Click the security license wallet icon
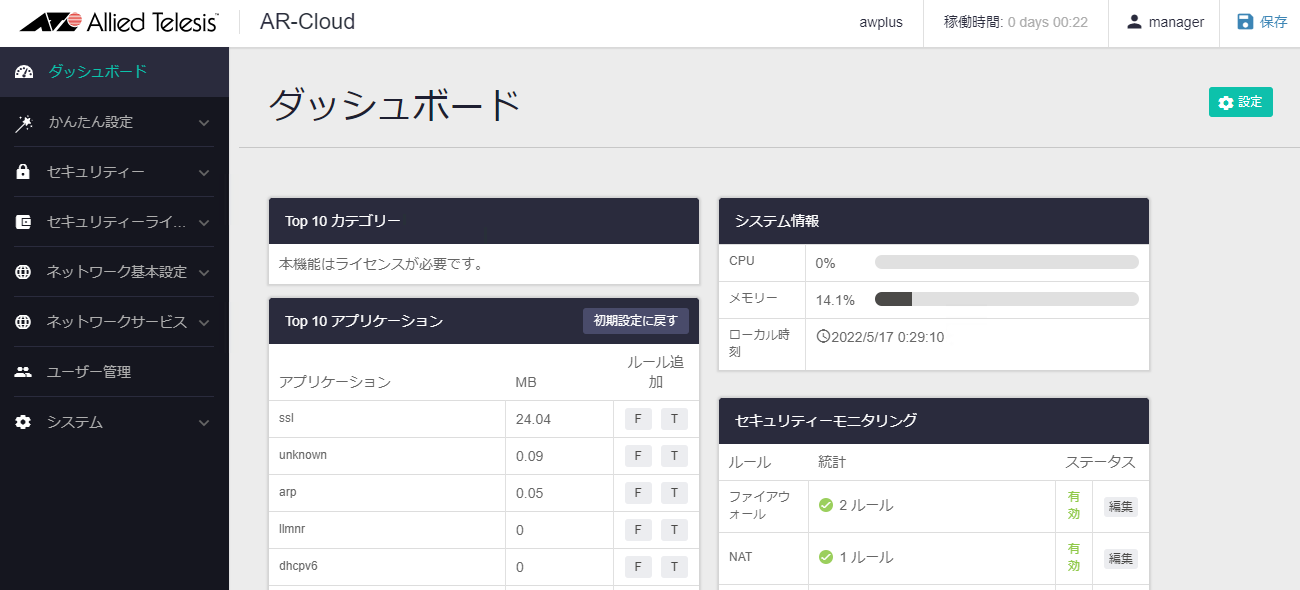1300x590 pixels. click(23, 222)
